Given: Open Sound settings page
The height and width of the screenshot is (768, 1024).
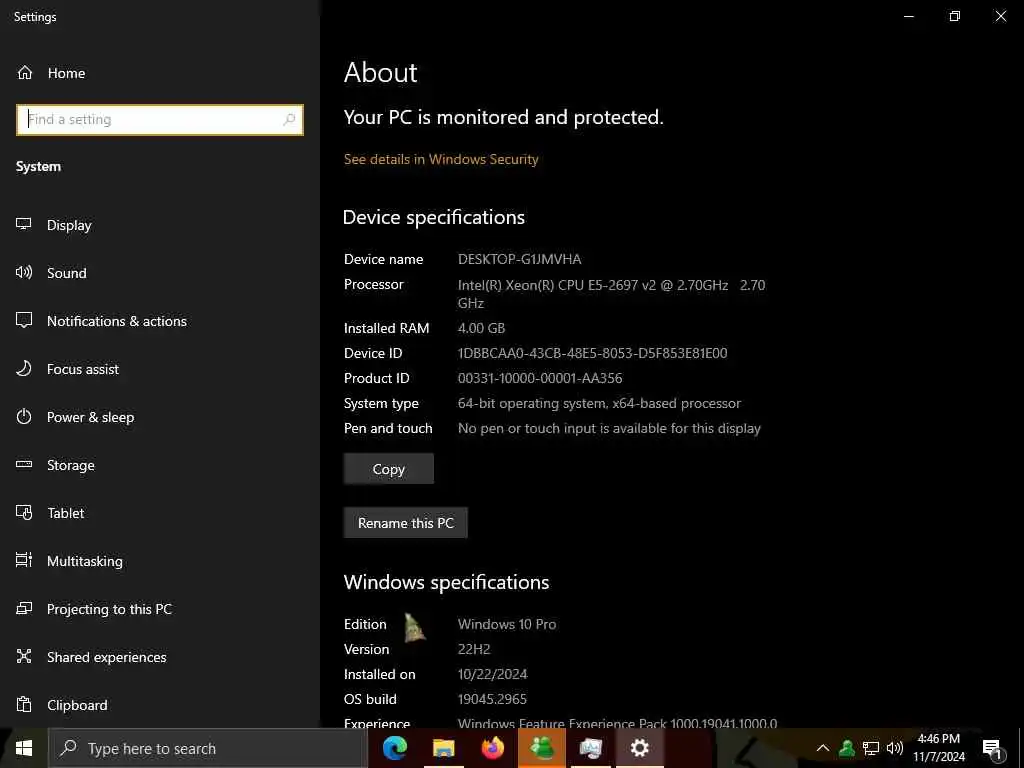Looking at the screenshot, I should coord(67,273).
